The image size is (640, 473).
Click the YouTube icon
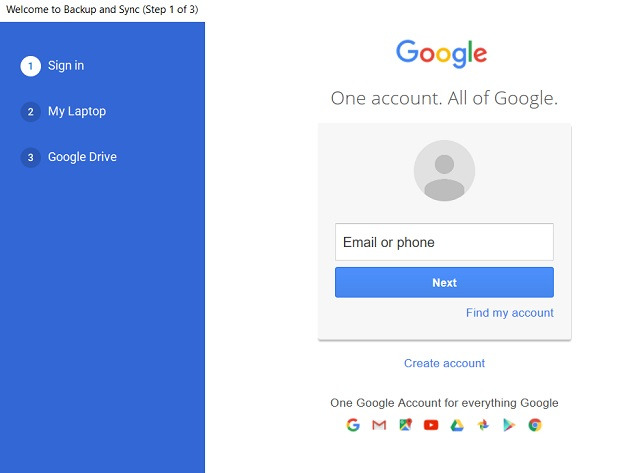(431, 425)
